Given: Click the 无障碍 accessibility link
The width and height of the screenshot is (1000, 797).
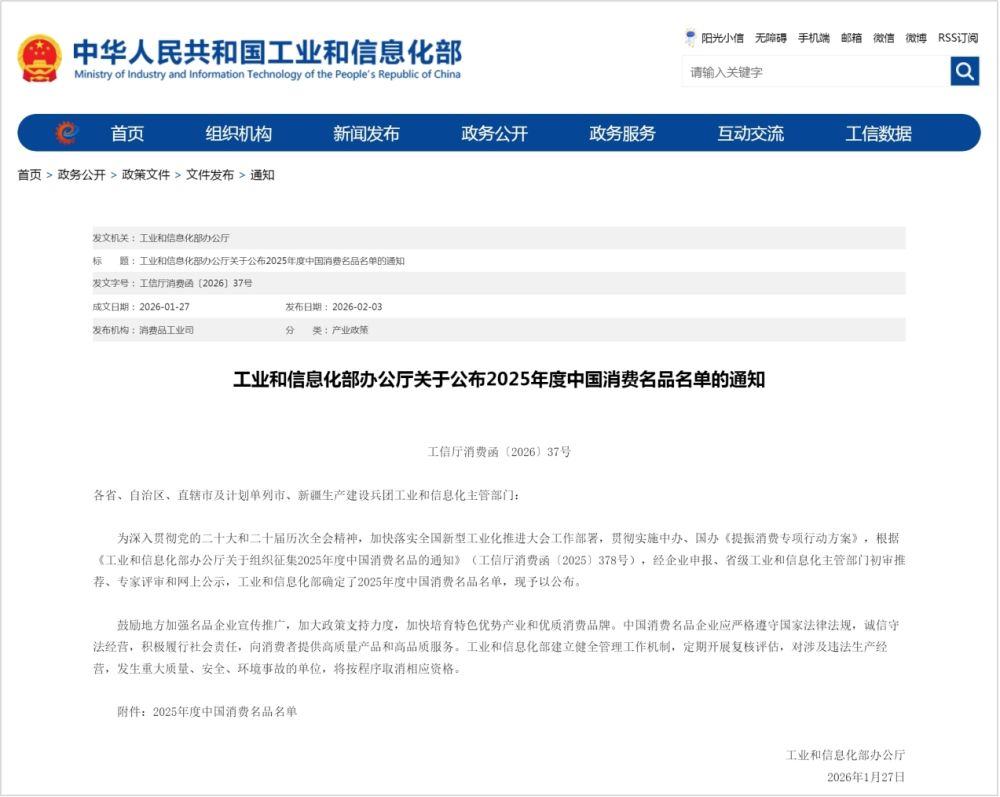Looking at the screenshot, I should pos(770,38).
